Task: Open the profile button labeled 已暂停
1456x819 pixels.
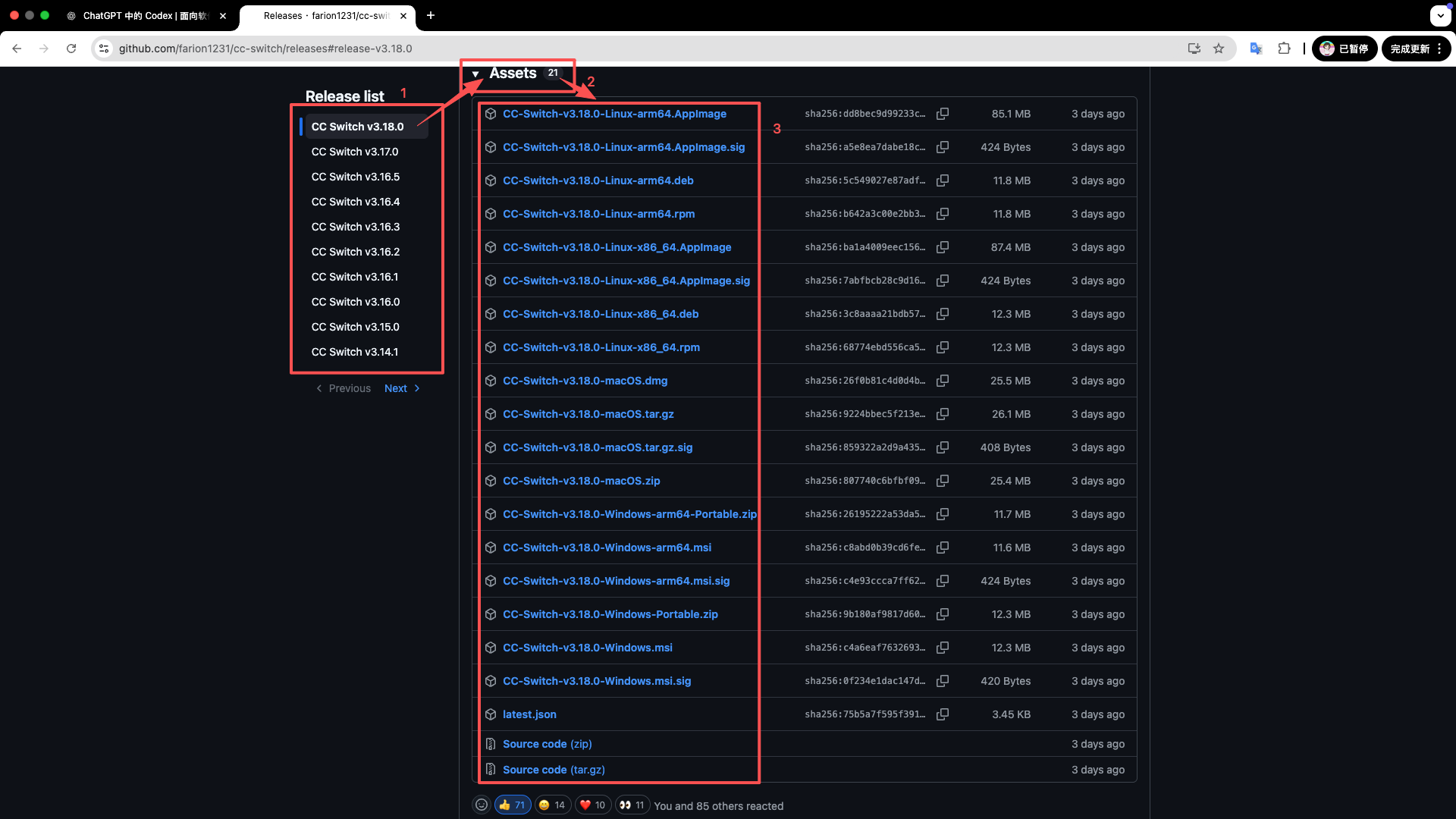Action: (x=1345, y=49)
